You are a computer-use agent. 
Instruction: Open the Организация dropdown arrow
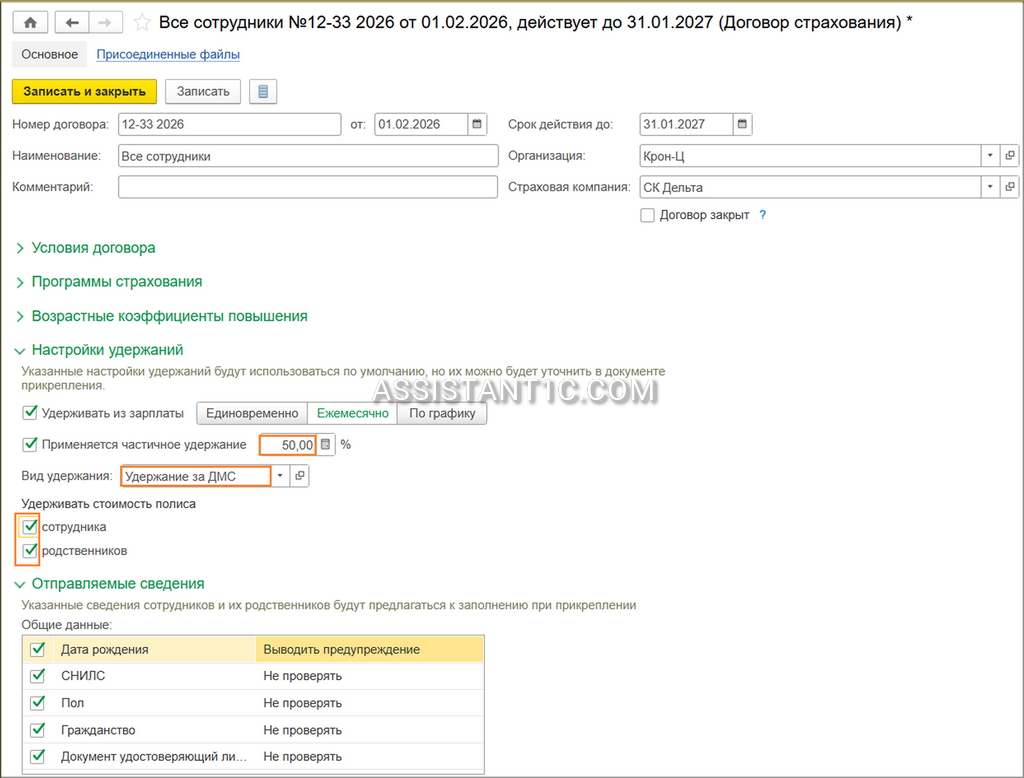(990, 155)
